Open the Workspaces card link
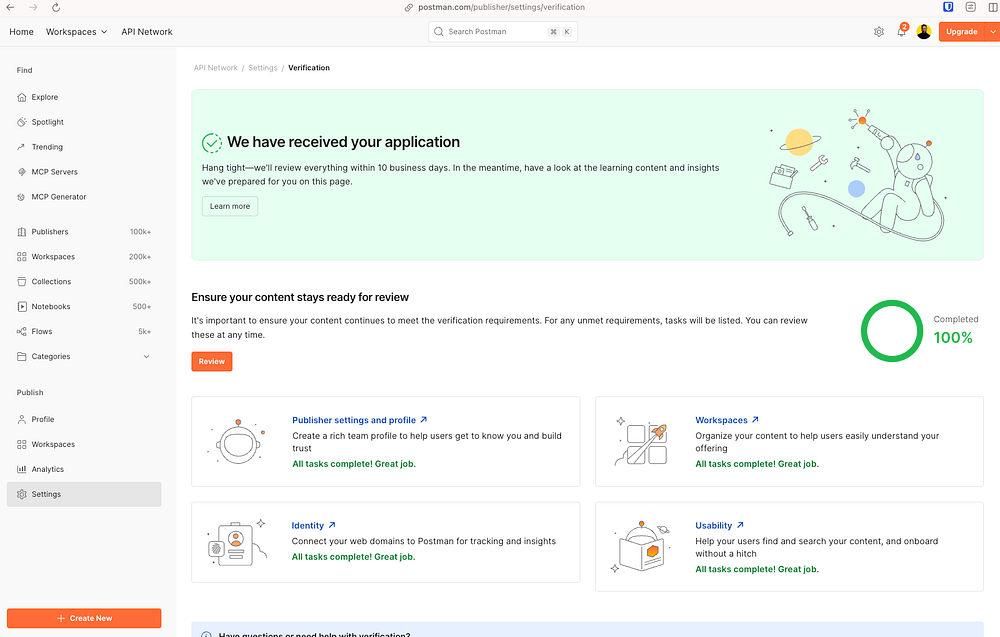The image size is (1000, 637). pyautogui.click(x=727, y=420)
